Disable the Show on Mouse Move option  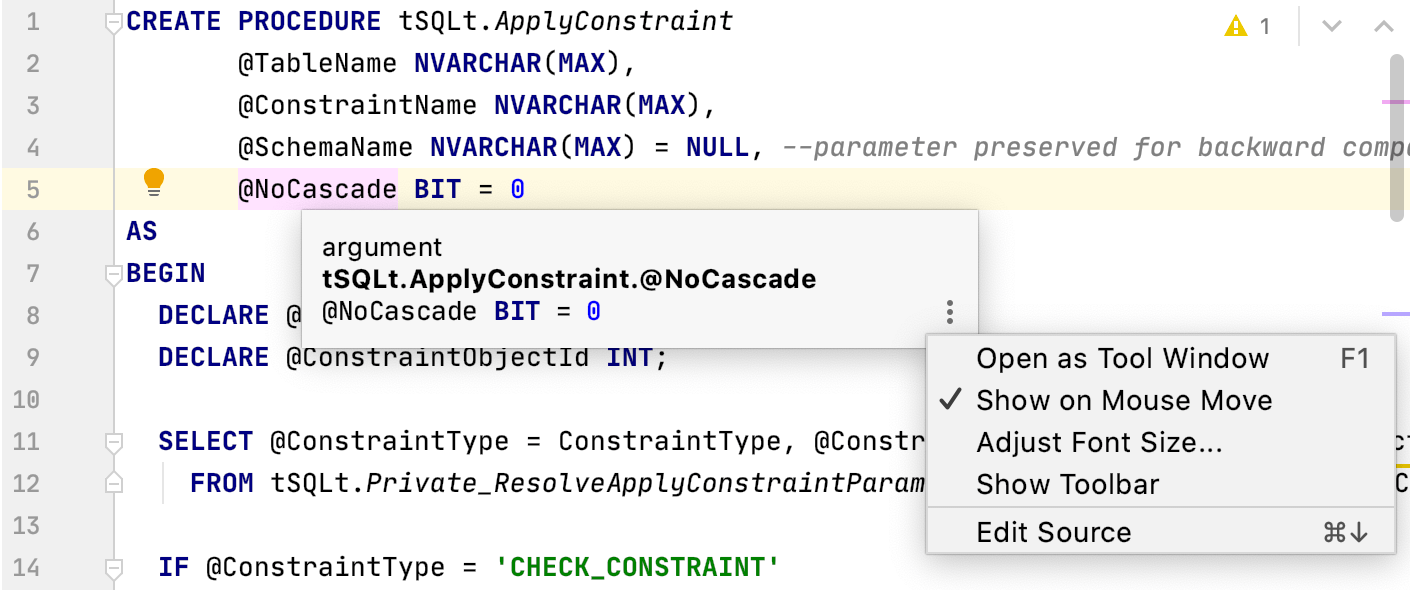(1122, 400)
